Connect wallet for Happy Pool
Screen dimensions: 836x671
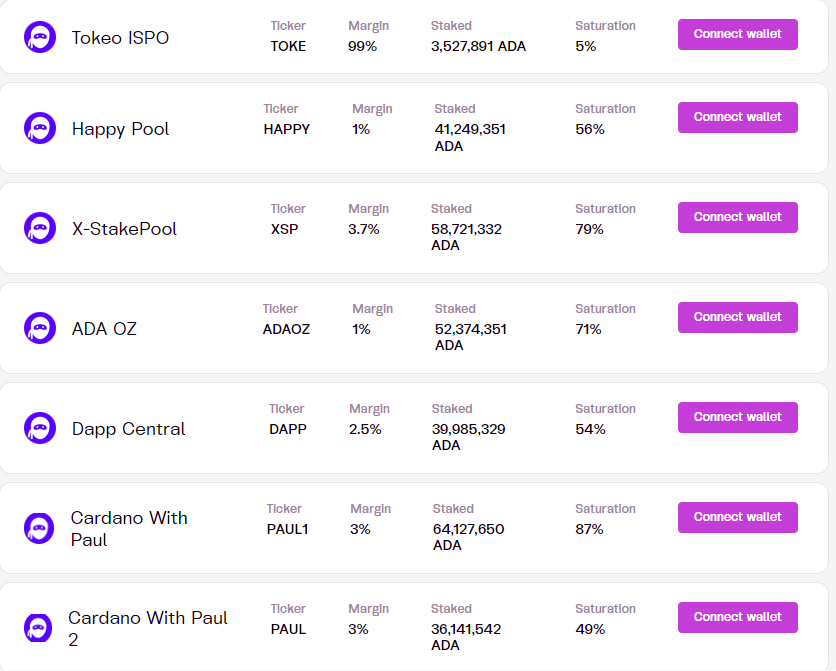[x=737, y=117]
